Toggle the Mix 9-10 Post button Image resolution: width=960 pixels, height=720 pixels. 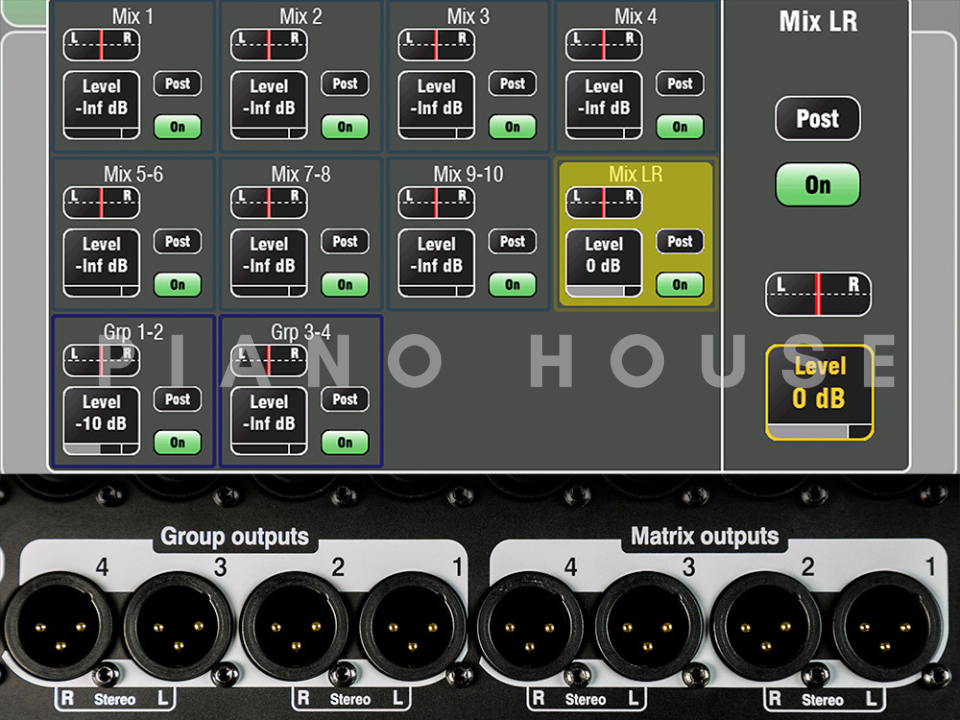512,242
